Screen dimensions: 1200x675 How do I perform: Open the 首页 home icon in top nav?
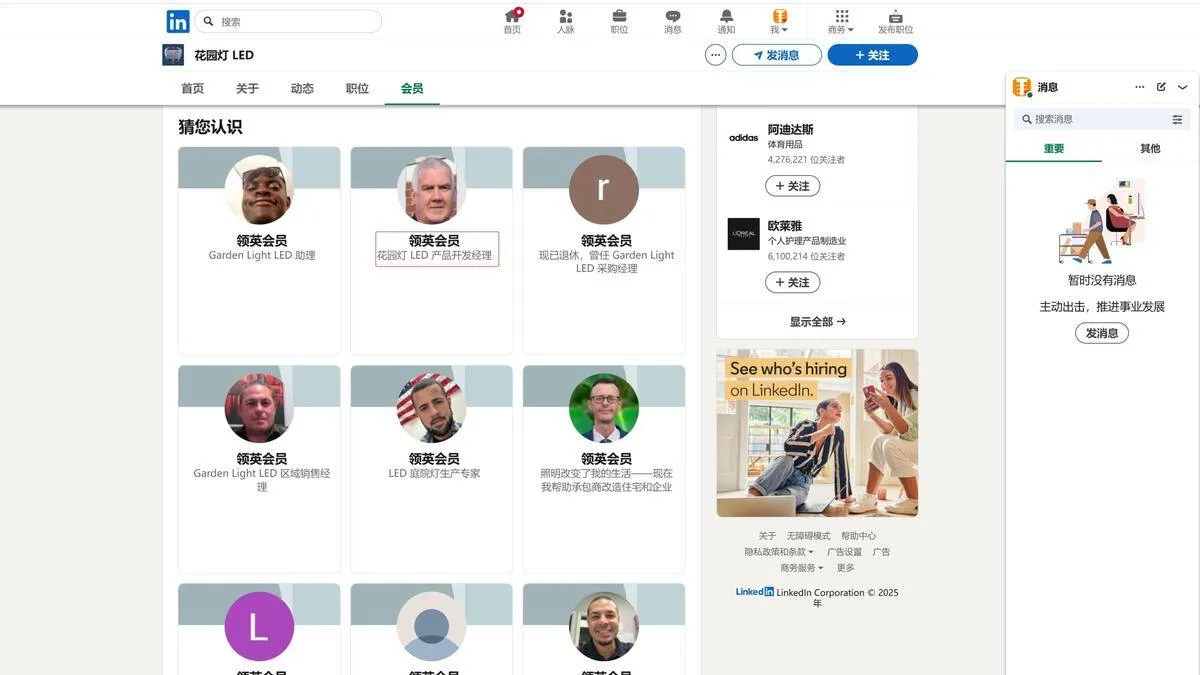point(512,21)
